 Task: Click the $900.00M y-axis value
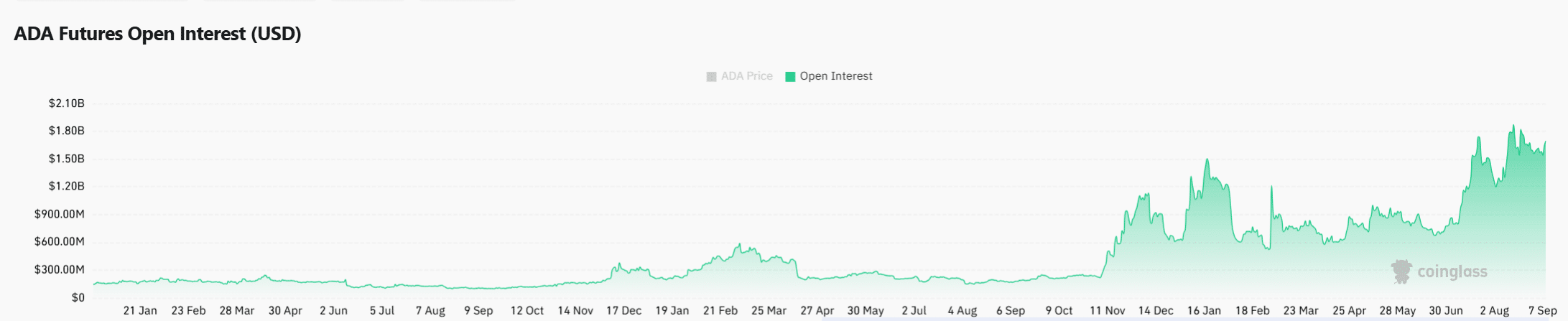(59, 214)
